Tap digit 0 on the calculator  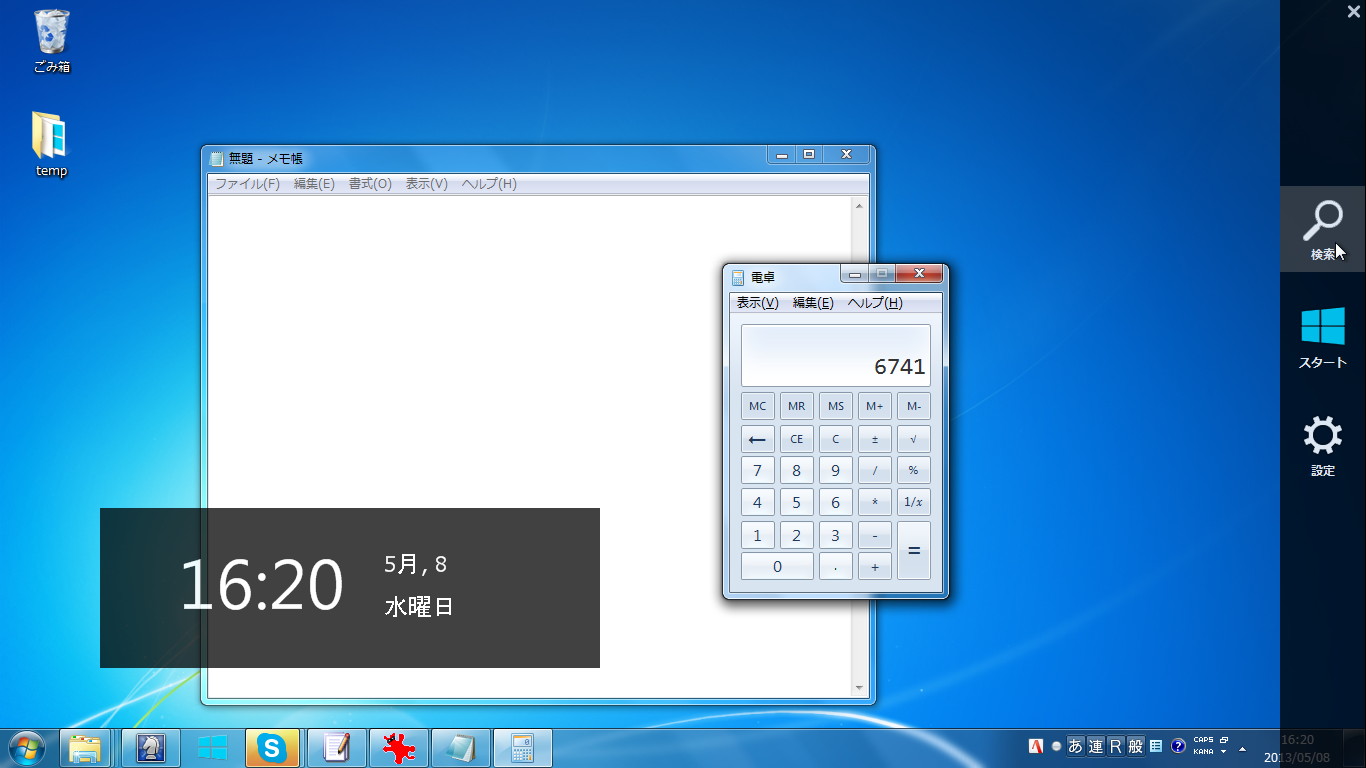coord(777,567)
